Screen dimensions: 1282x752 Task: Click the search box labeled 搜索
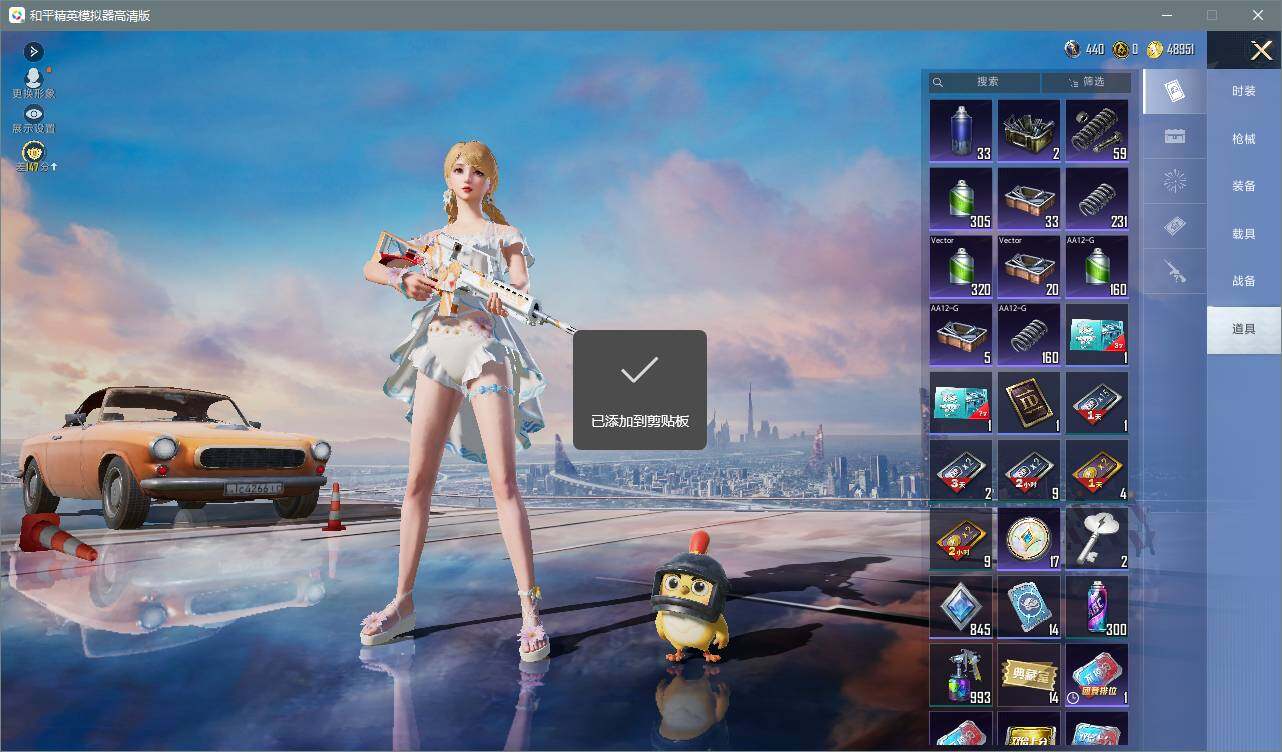(985, 82)
